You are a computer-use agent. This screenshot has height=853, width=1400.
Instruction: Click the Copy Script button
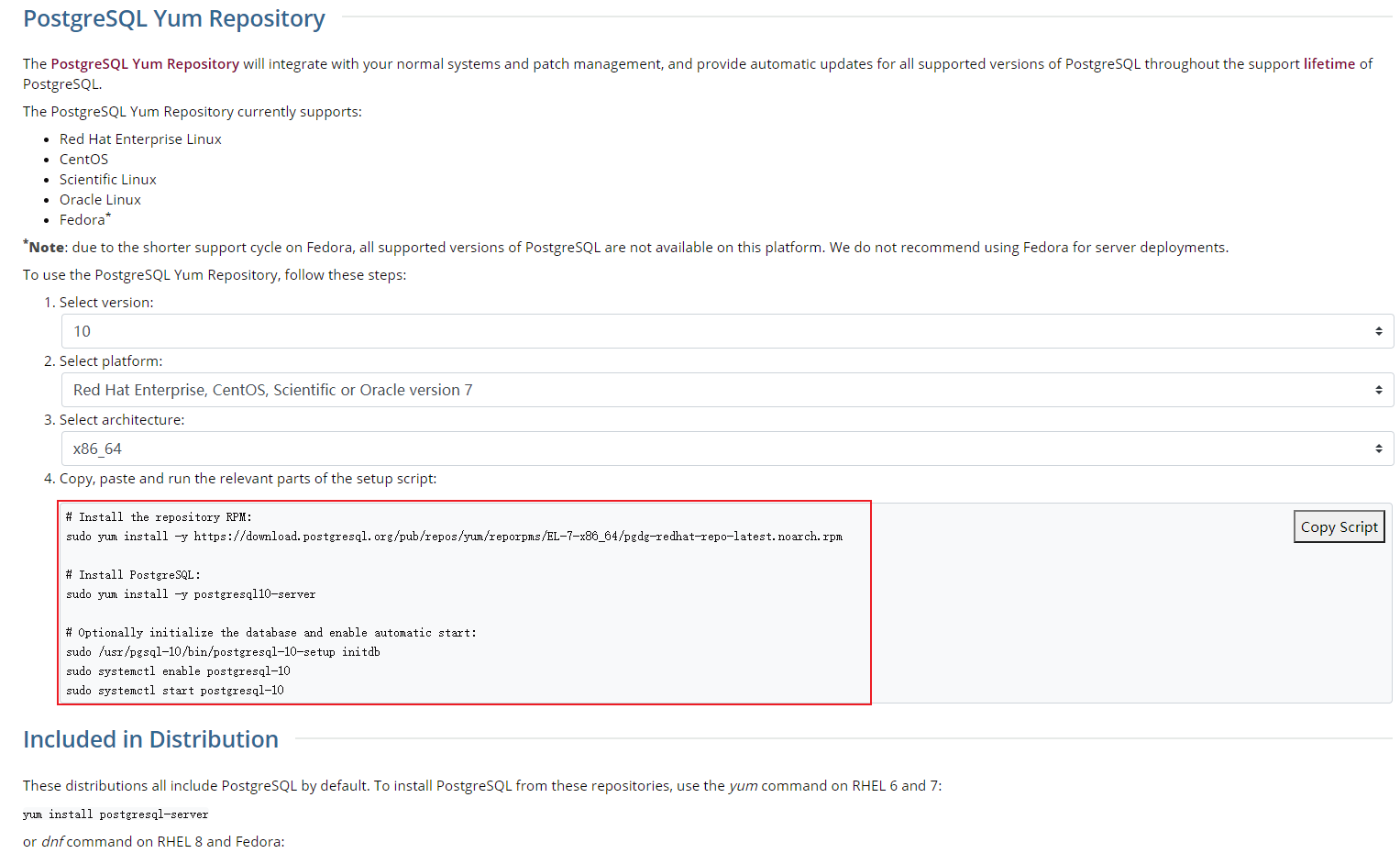click(1339, 526)
